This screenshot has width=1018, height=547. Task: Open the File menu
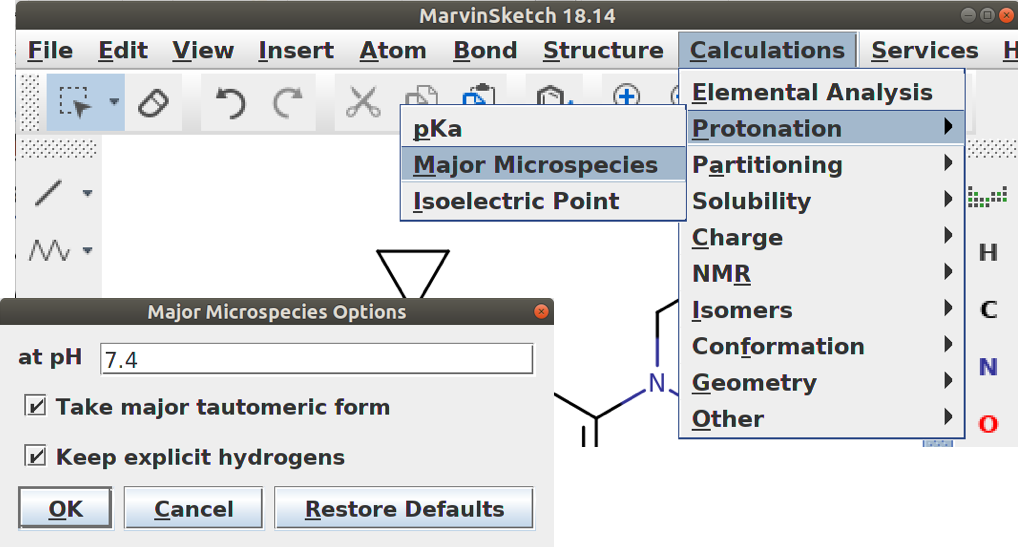(x=50, y=50)
